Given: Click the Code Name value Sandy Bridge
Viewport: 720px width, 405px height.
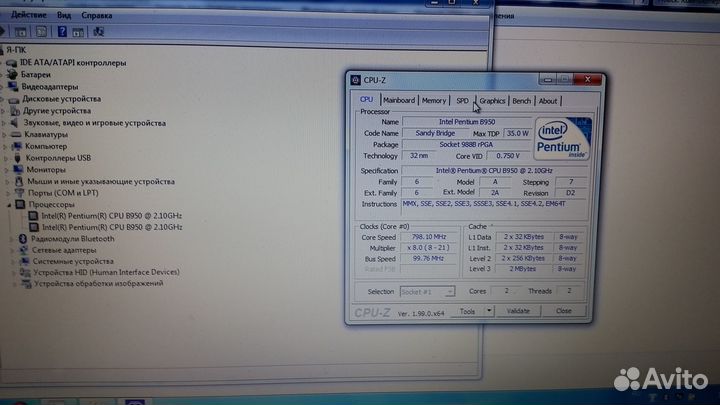Looking at the screenshot, I should pyautogui.click(x=435, y=133).
